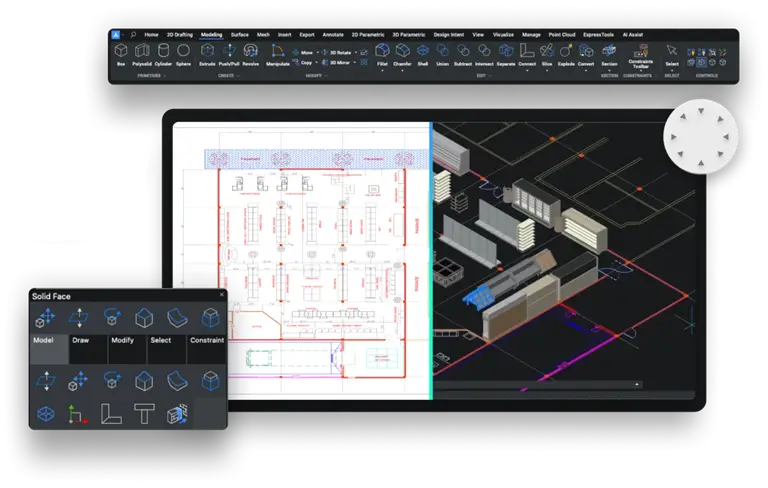Use the Explode tool
This screenshot has height=488, width=768.
click(566, 54)
